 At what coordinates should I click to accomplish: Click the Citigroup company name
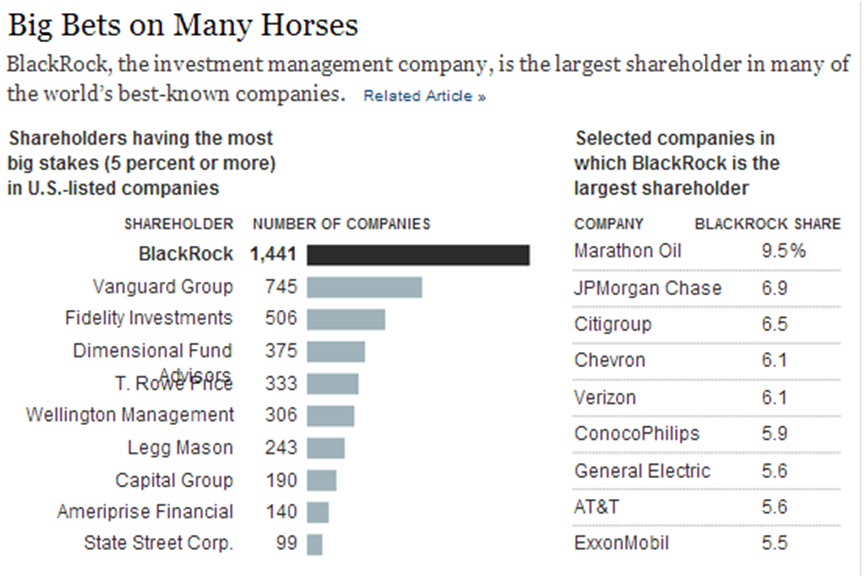tap(612, 324)
